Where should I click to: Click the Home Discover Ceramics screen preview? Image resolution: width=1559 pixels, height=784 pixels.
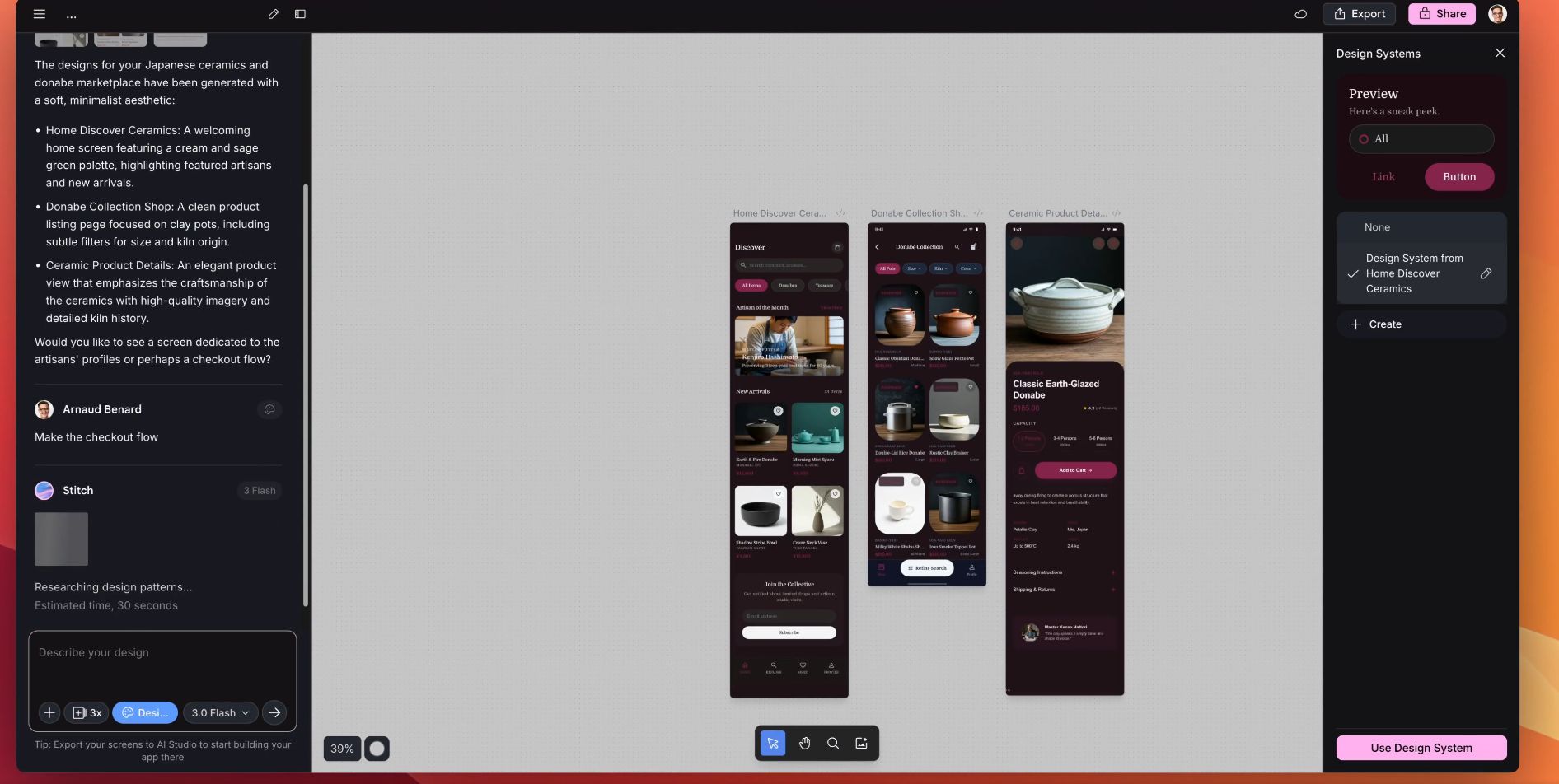pyautogui.click(x=789, y=460)
